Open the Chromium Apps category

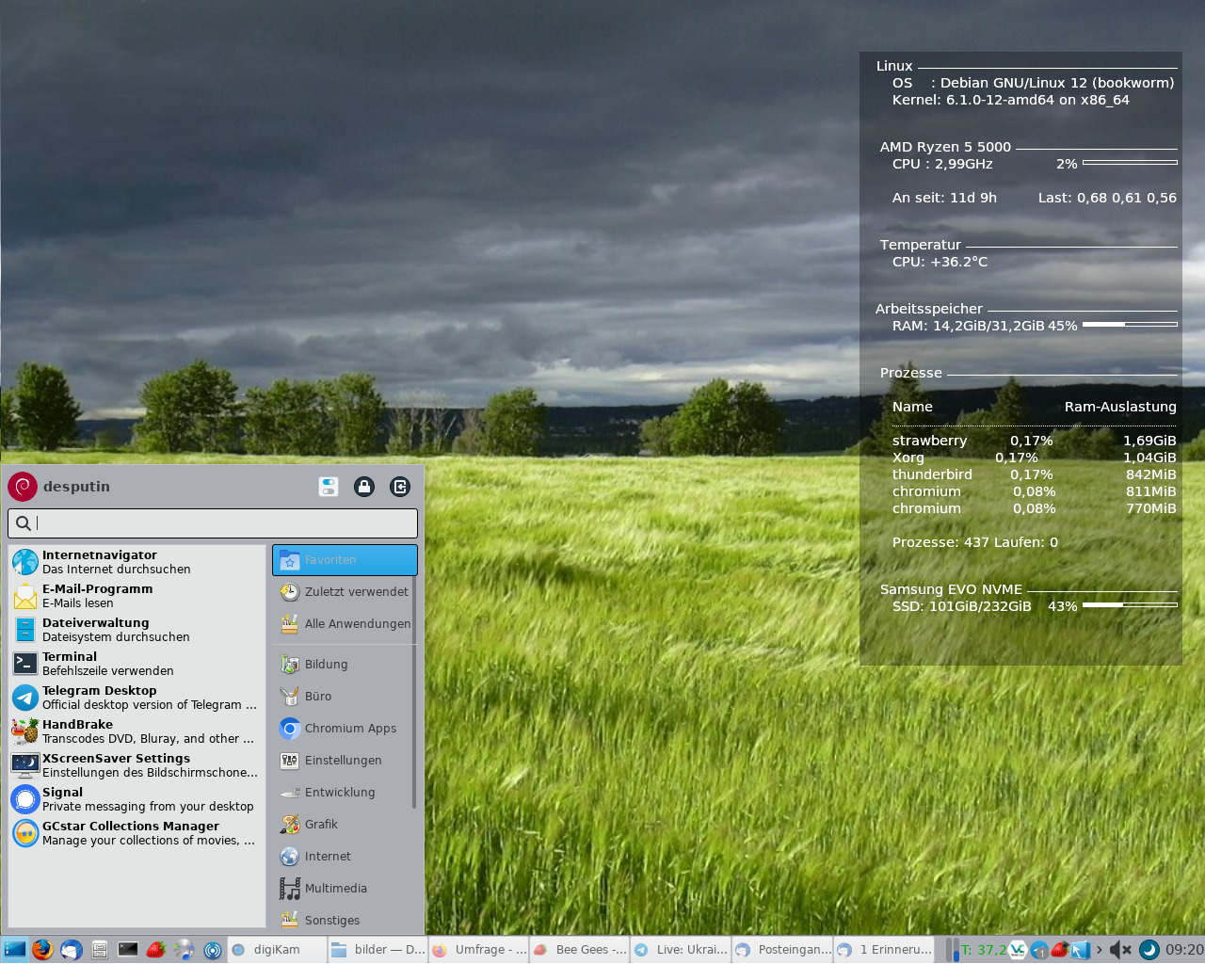click(x=345, y=729)
